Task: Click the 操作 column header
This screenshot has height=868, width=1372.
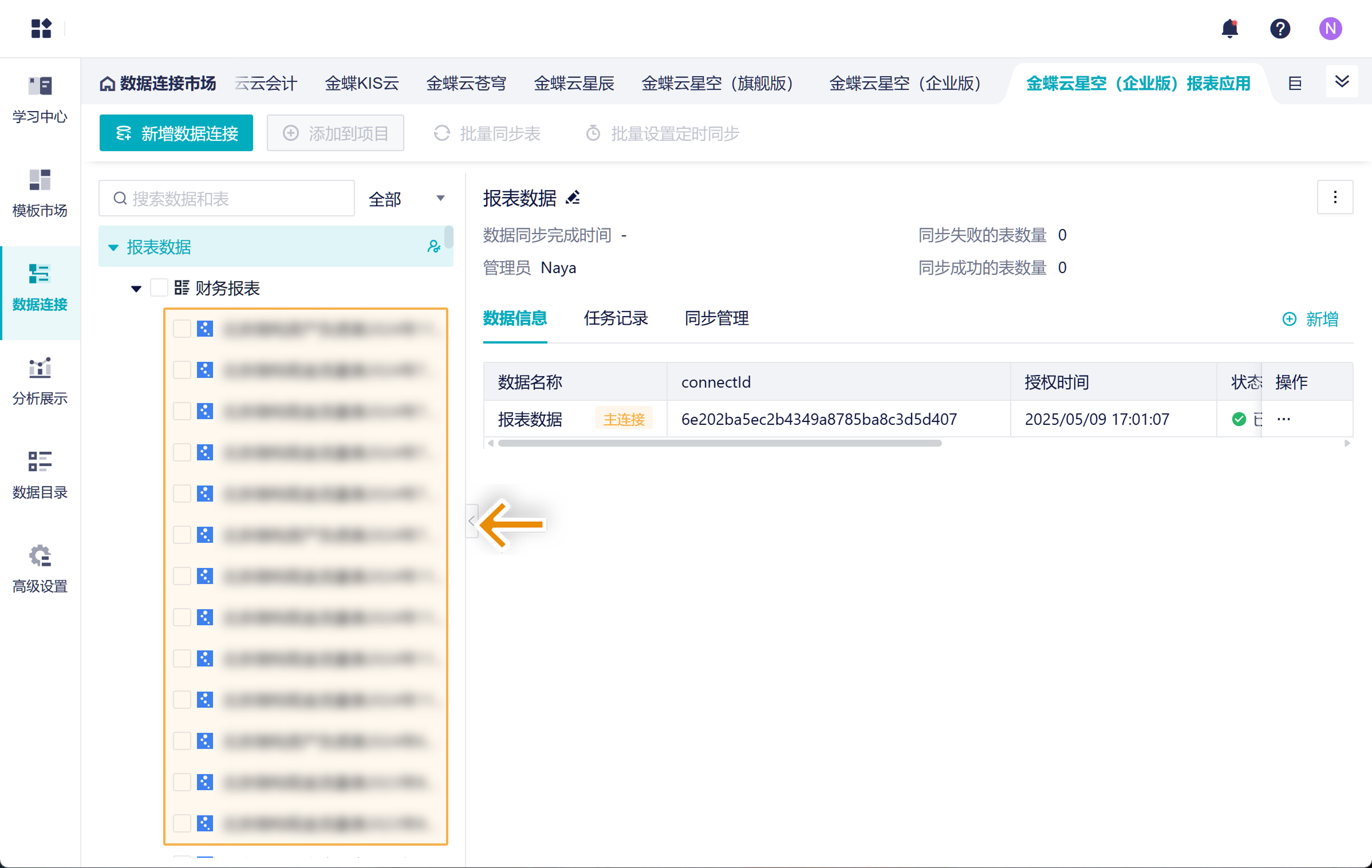Action: tap(1307, 382)
